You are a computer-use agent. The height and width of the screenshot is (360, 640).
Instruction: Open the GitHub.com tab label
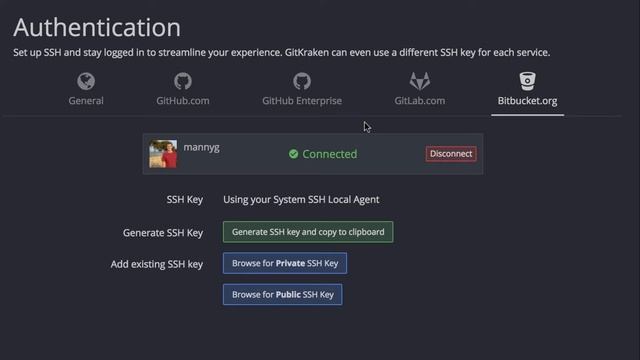click(x=183, y=100)
